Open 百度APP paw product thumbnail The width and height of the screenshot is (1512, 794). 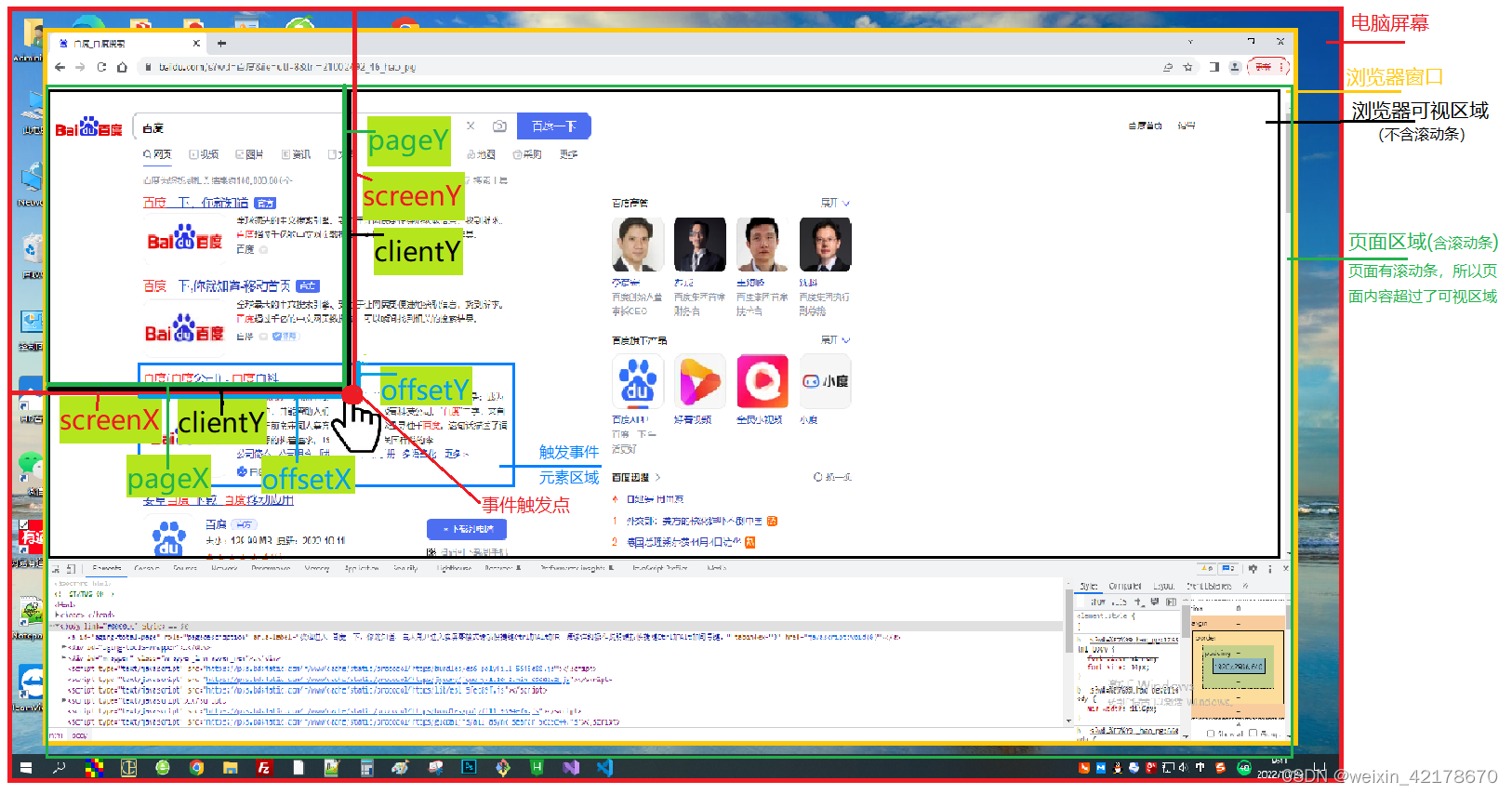click(x=637, y=381)
